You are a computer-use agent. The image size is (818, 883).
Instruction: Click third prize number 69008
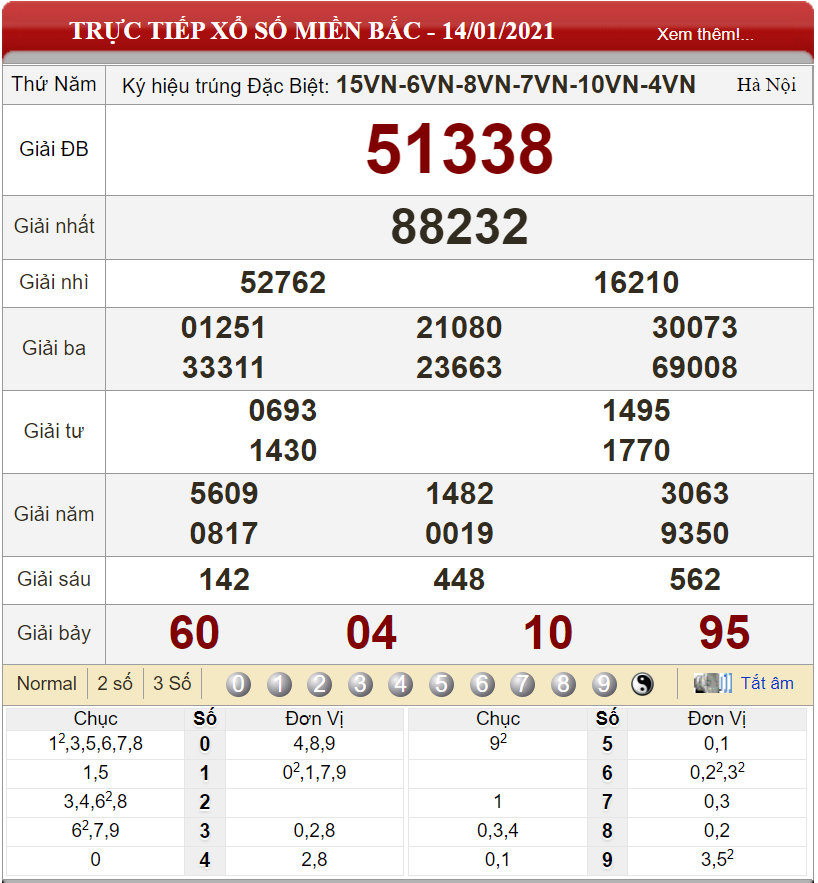click(695, 368)
